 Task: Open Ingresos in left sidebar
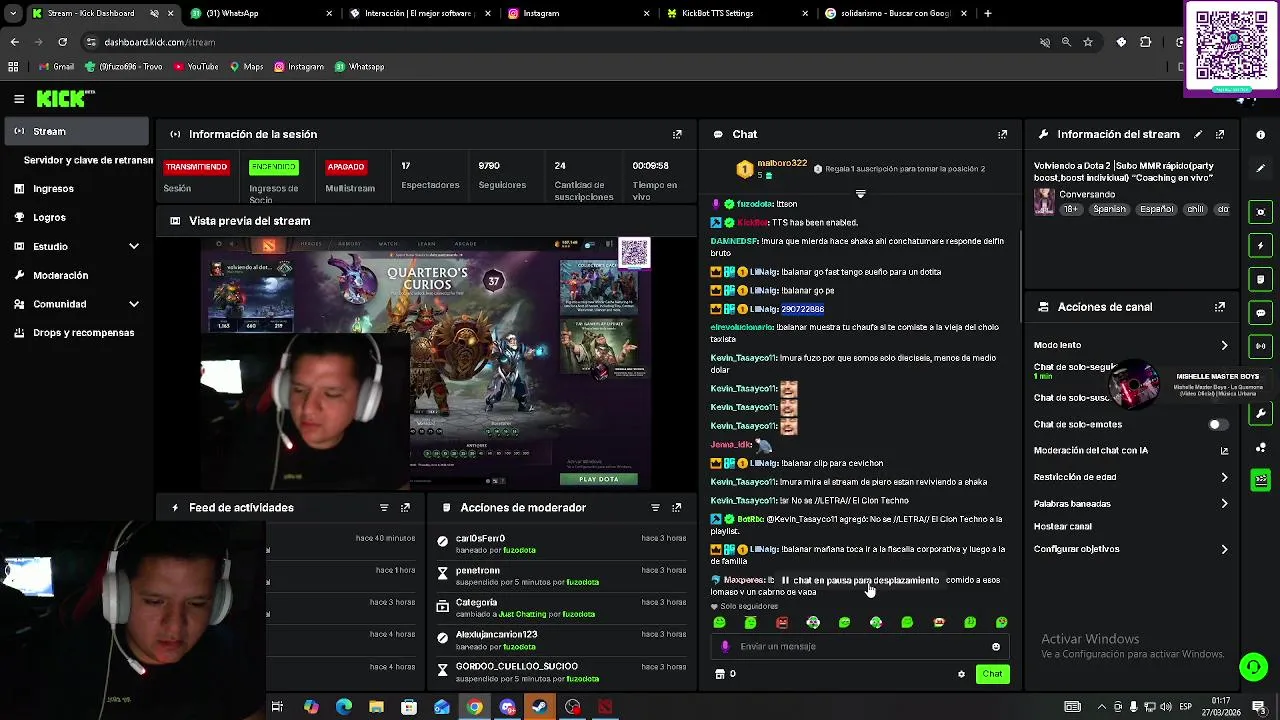[76, 188]
